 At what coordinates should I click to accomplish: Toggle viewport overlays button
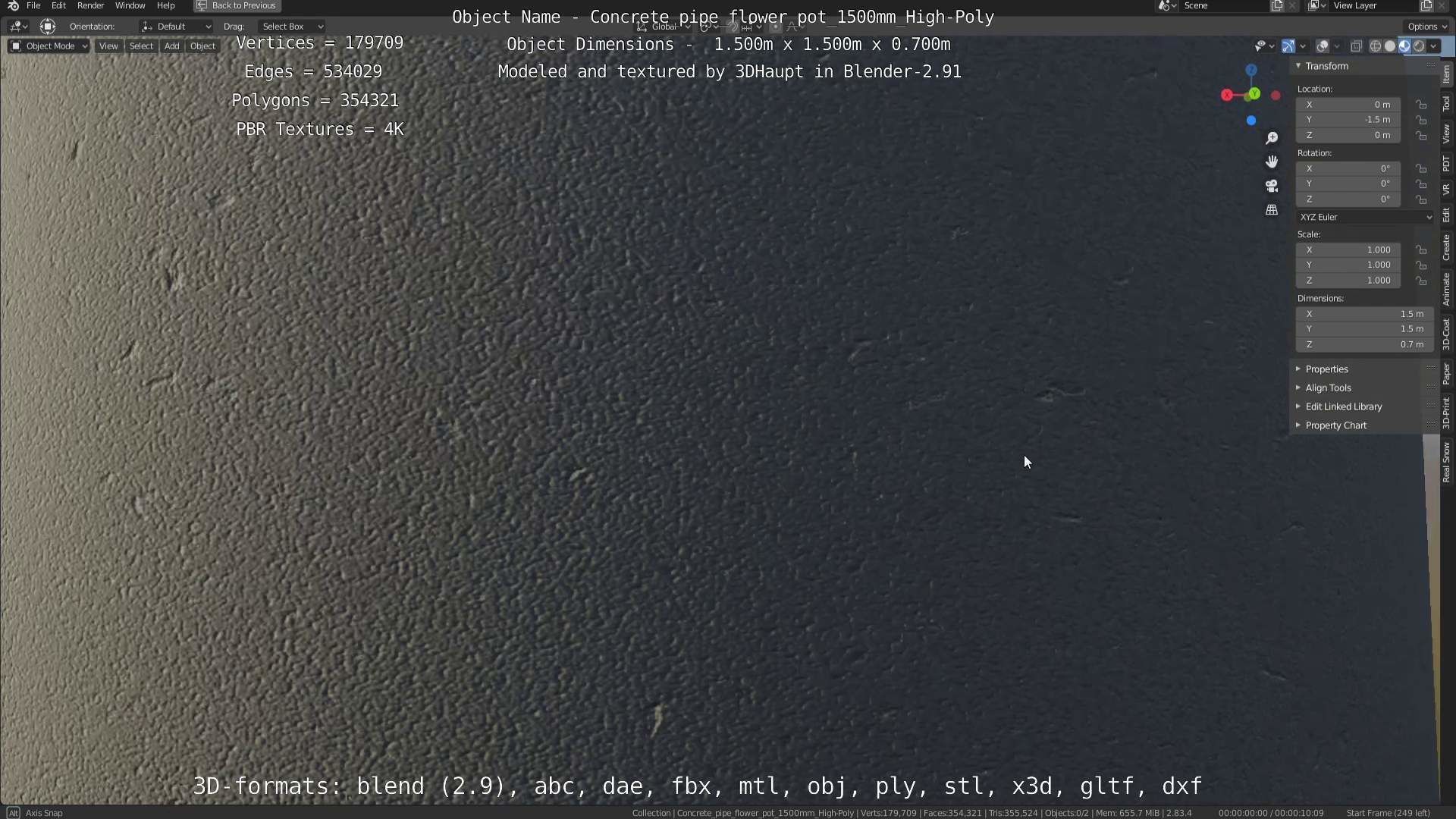point(1322,46)
